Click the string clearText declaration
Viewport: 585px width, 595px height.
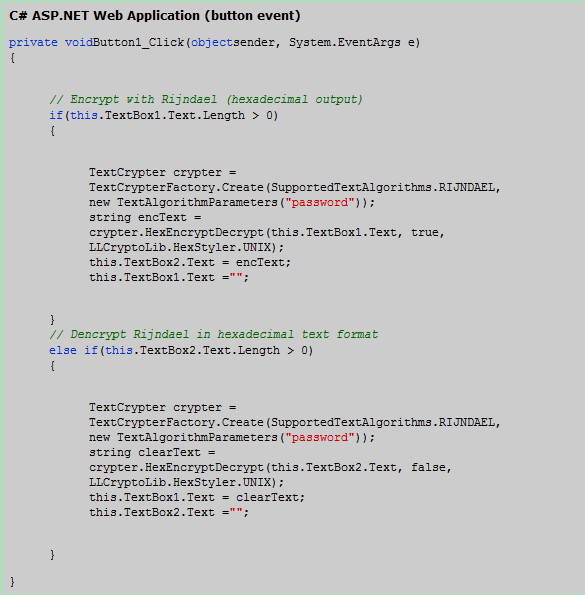(x=152, y=452)
